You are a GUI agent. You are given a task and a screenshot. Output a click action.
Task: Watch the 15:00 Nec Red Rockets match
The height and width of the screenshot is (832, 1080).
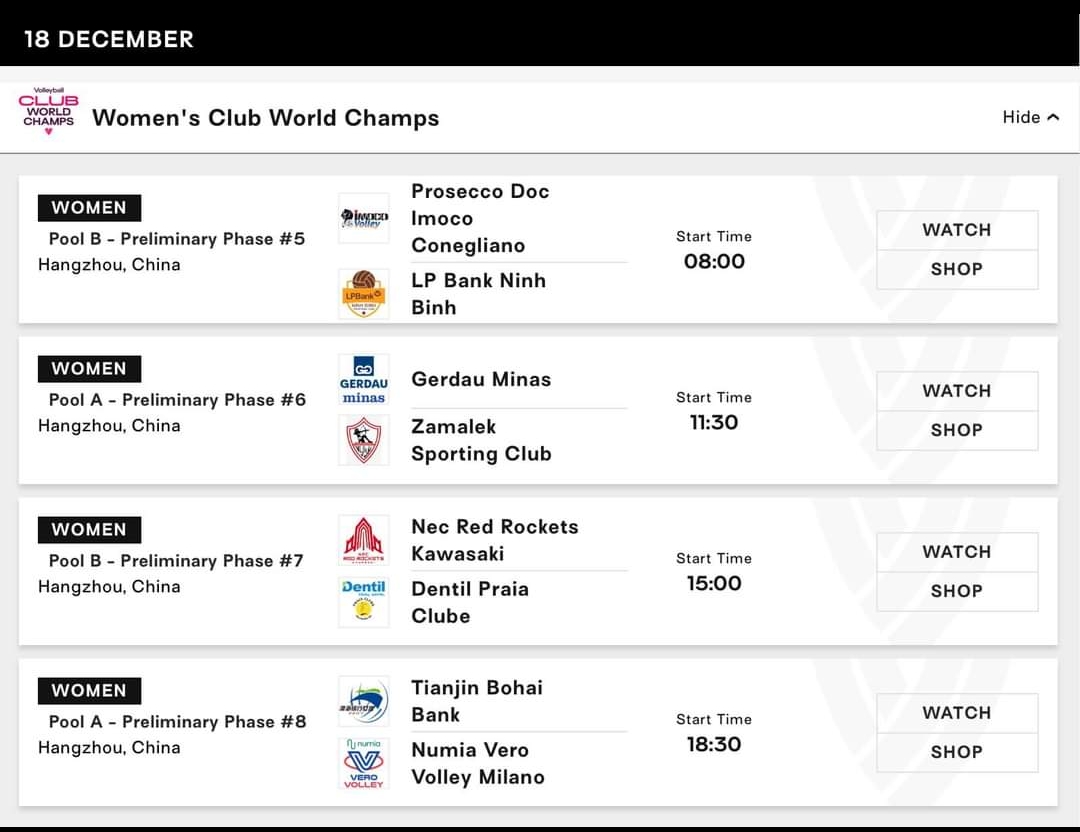(957, 552)
